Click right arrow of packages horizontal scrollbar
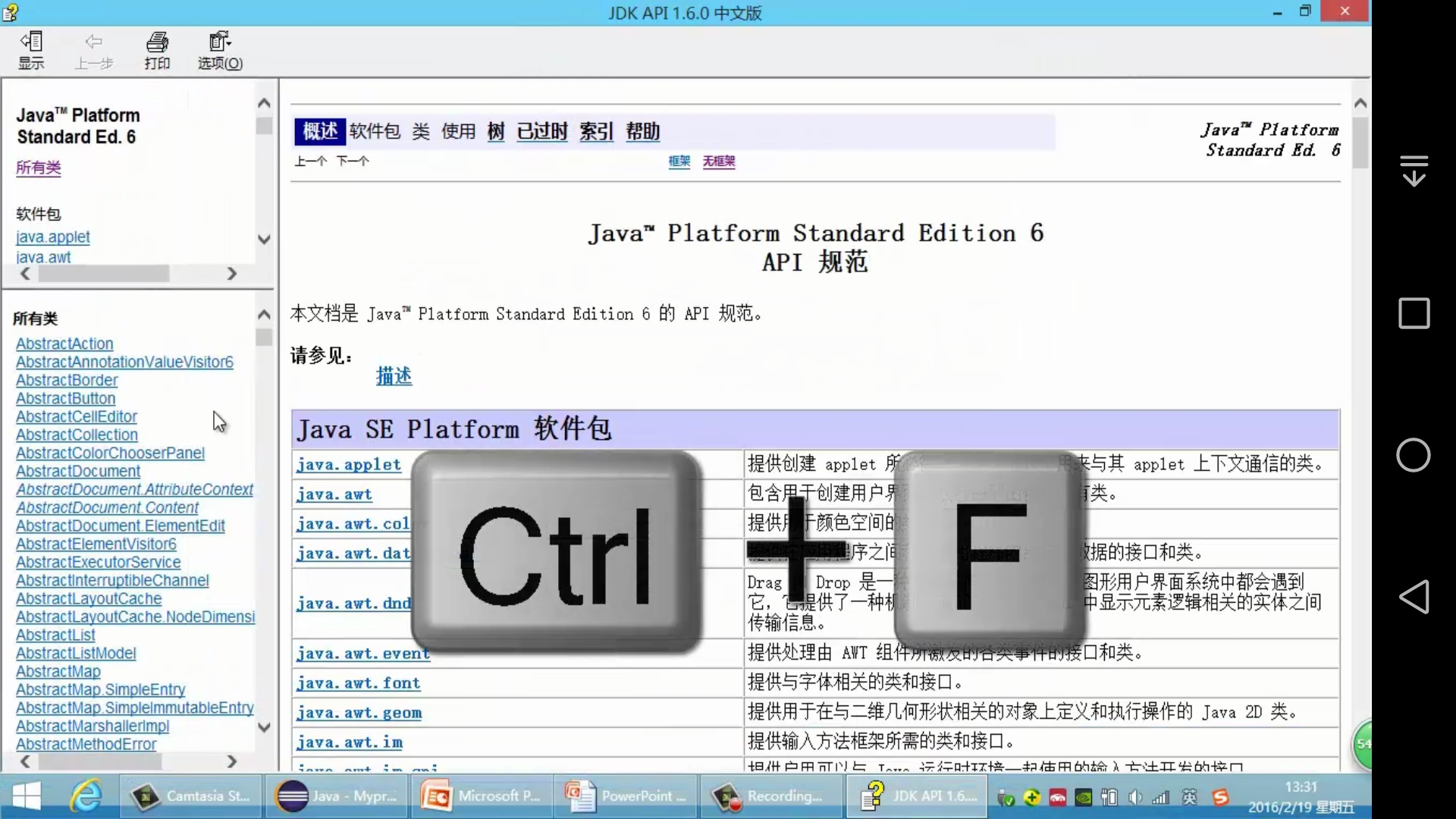 pos(232,274)
